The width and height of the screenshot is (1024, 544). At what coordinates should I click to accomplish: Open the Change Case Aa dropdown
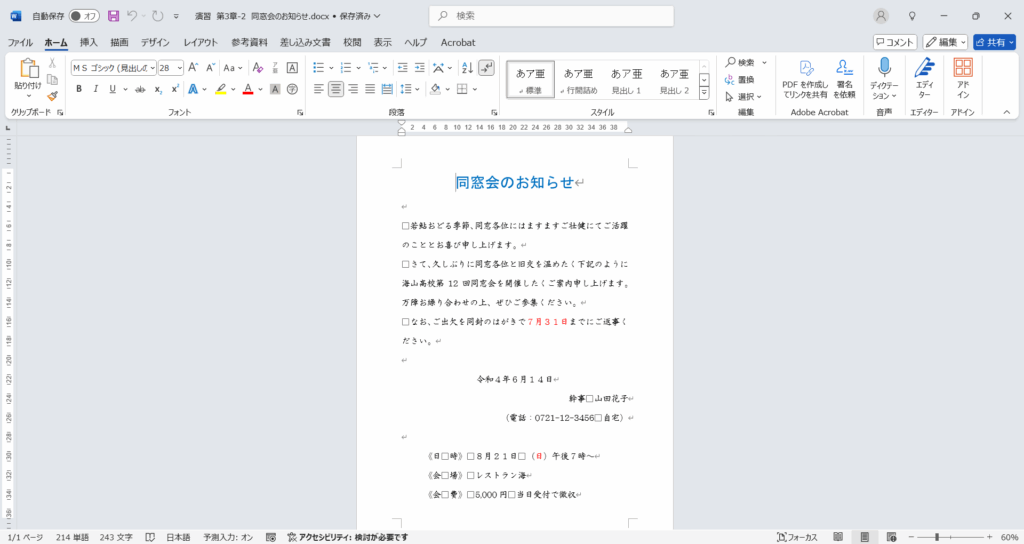point(232,68)
